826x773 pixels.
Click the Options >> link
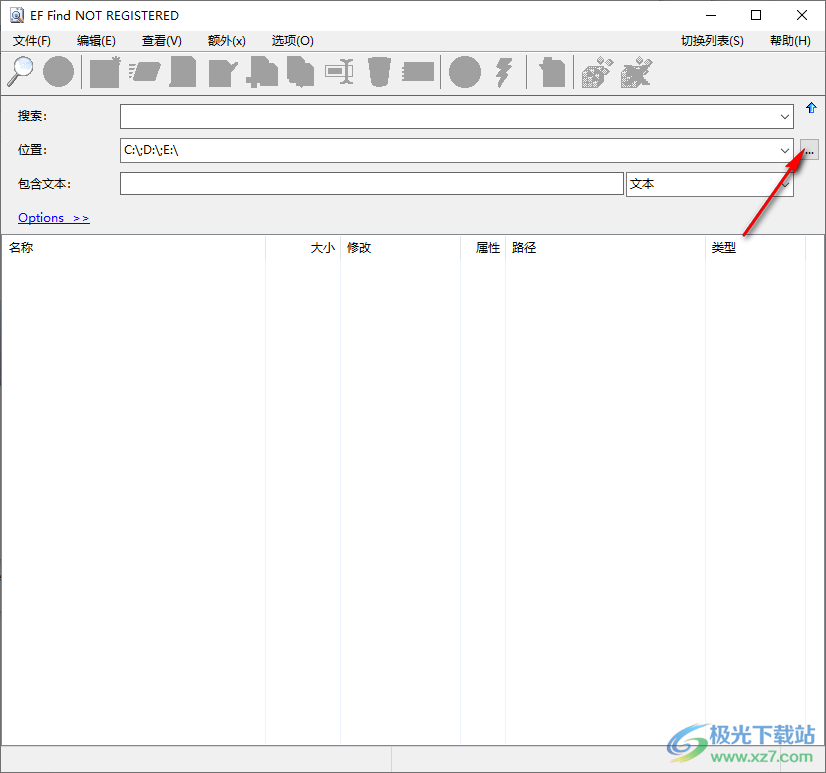coord(54,218)
